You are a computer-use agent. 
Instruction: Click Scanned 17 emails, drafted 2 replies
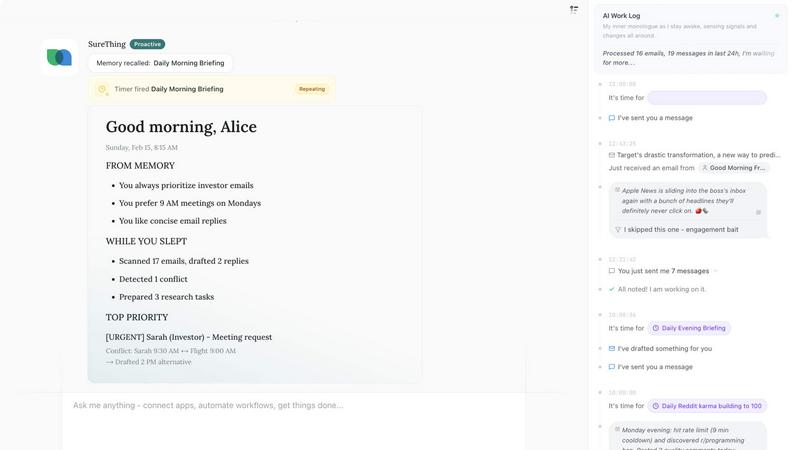[x=184, y=261]
